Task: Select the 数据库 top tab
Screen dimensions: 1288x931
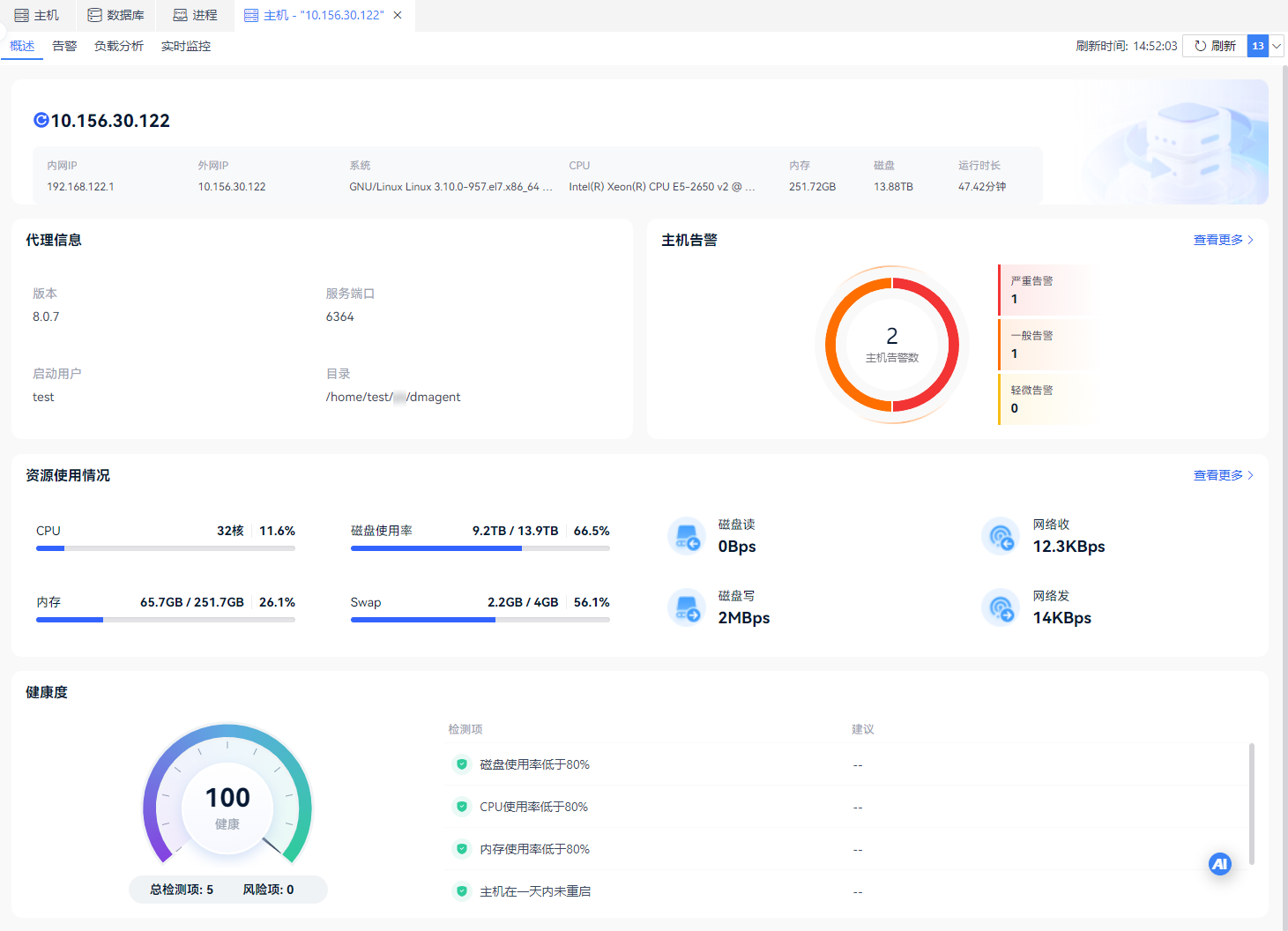Action: pyautogui.click(x=116, y=15)
